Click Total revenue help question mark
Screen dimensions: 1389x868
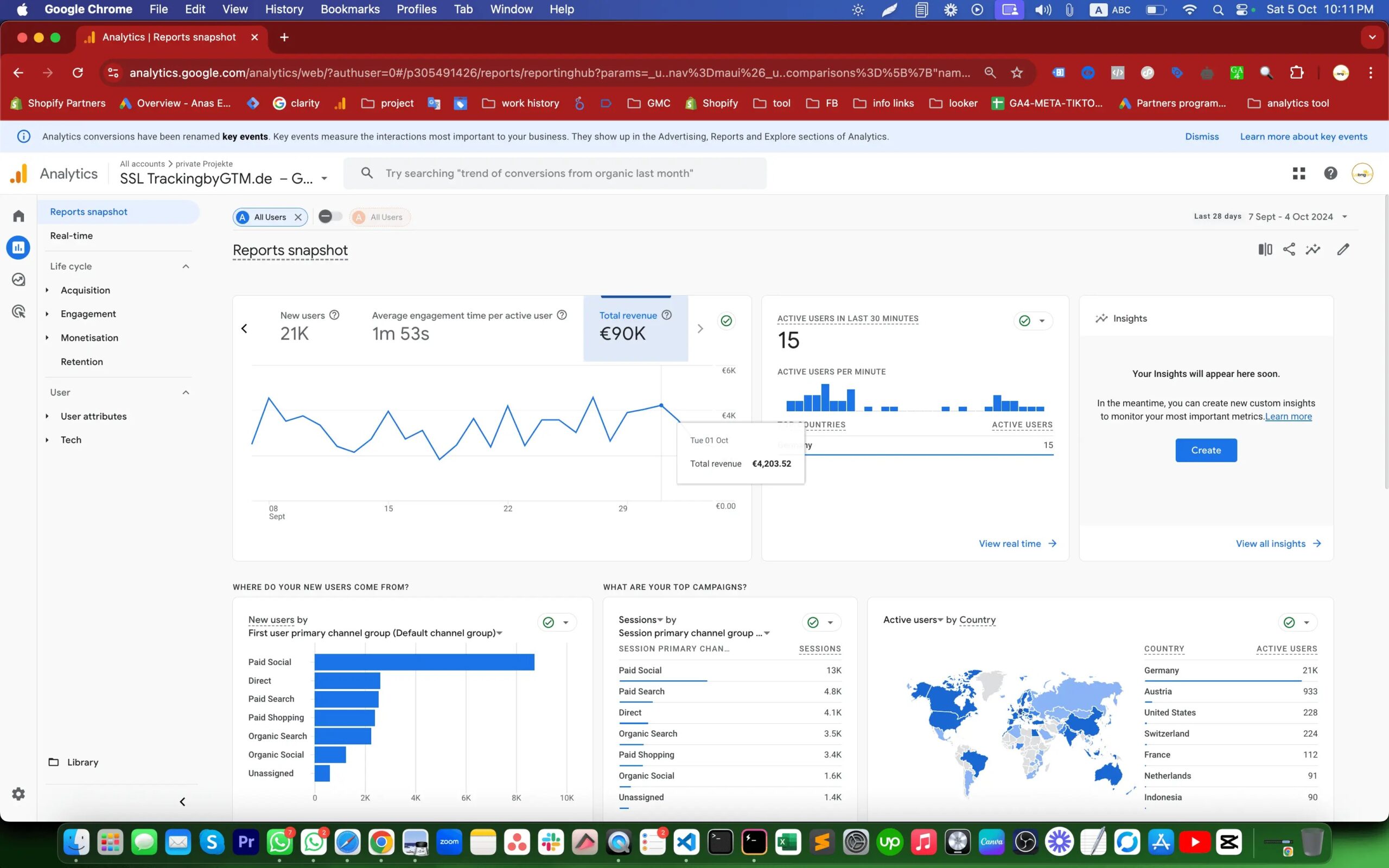click(666, 315)
